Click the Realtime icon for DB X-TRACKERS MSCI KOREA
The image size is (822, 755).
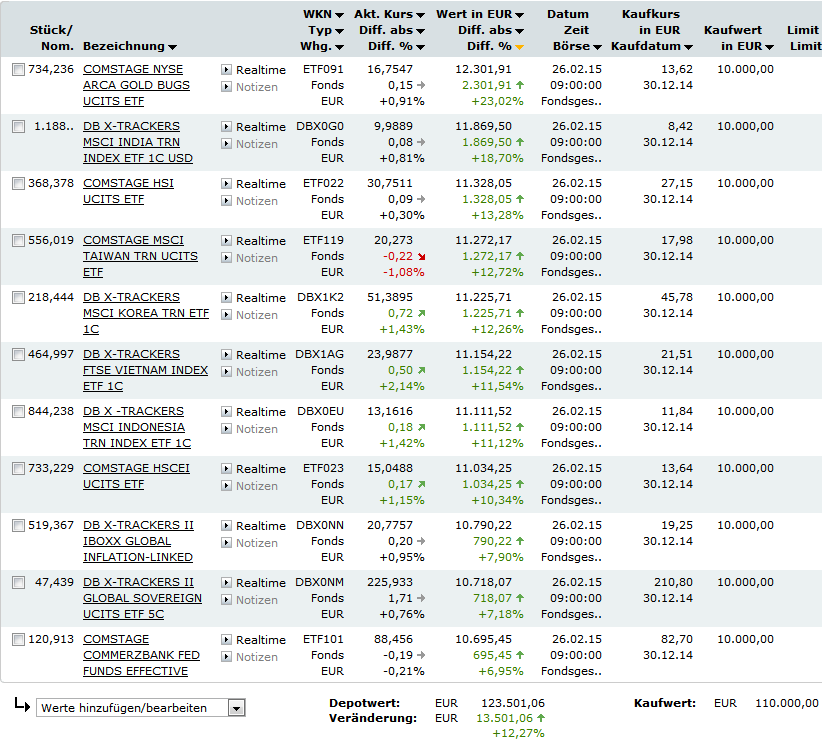point(226,298)
